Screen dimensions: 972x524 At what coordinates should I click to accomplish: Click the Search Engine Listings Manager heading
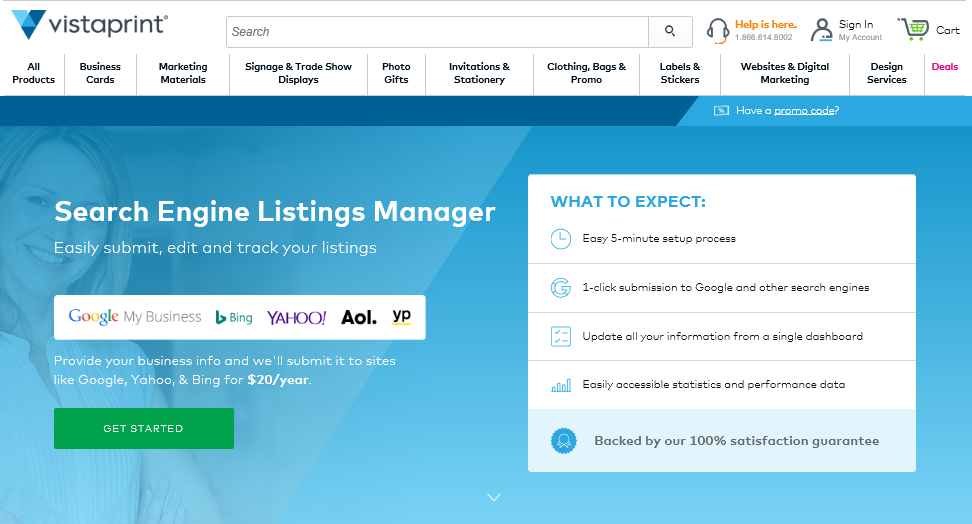pyautogui.click(x=275, y=211)
